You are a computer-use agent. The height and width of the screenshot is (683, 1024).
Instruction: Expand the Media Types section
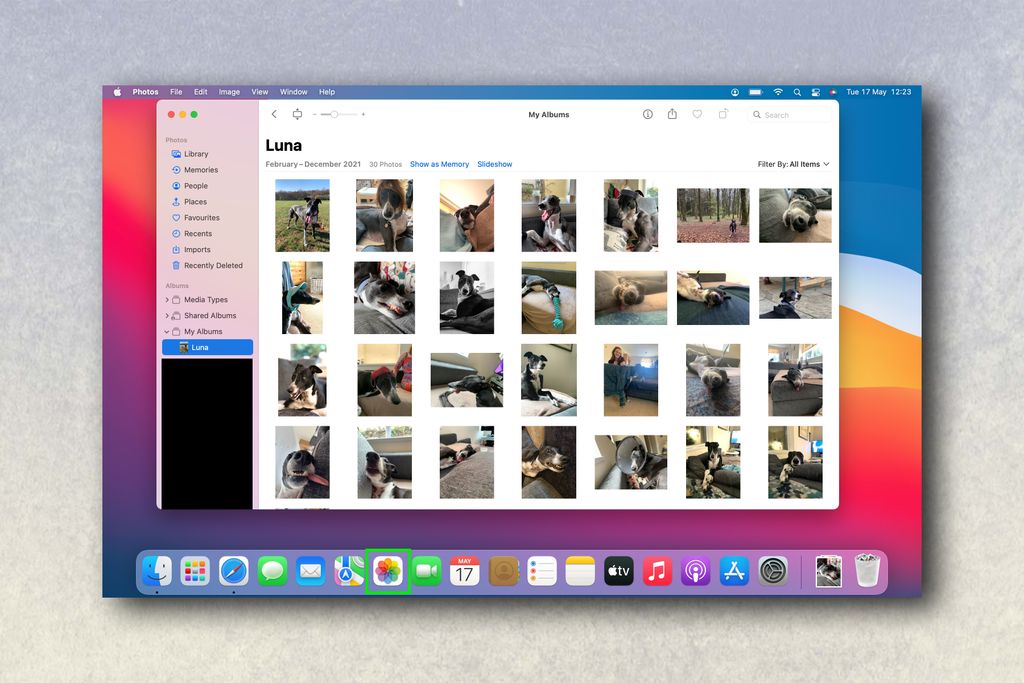[205, 299]
